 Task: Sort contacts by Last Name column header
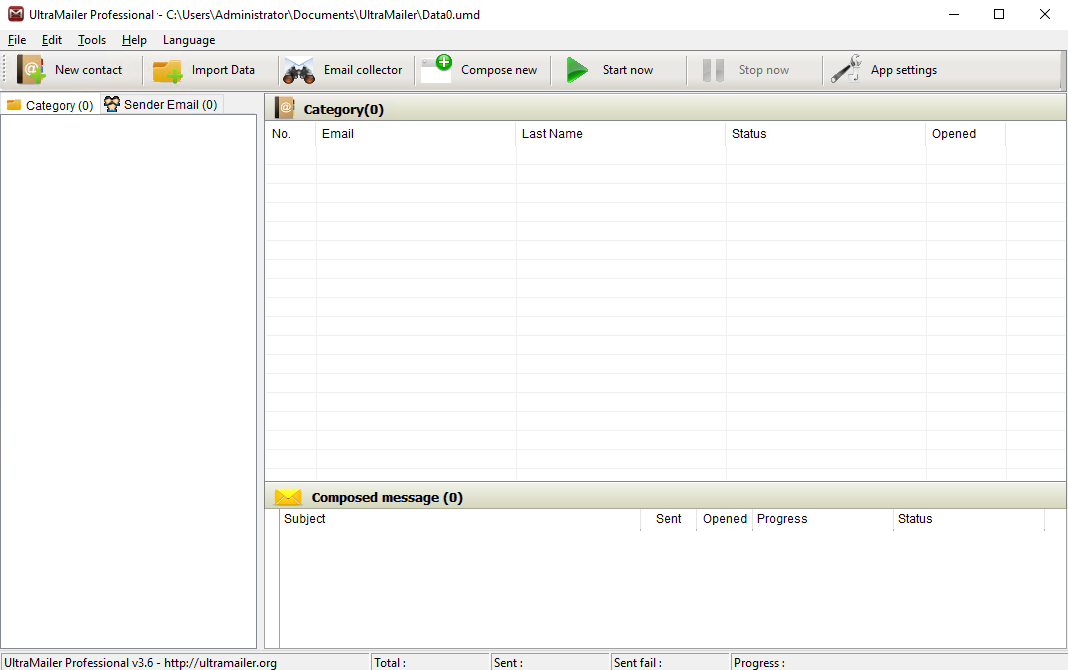(x=621, y=133)
